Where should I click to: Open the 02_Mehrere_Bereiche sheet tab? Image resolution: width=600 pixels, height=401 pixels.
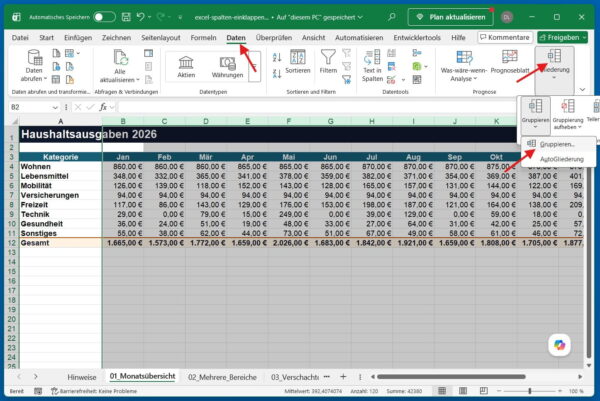(x=222, y=377)
